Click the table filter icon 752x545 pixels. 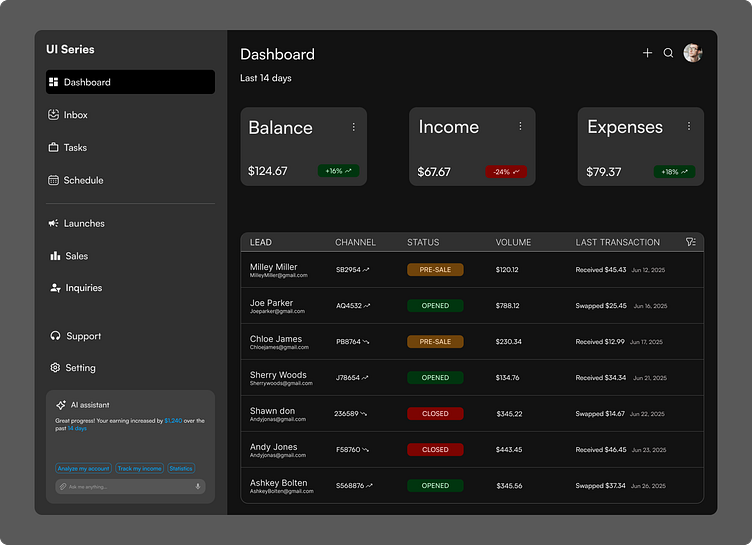pyautogui.click(x=691, y=242)
